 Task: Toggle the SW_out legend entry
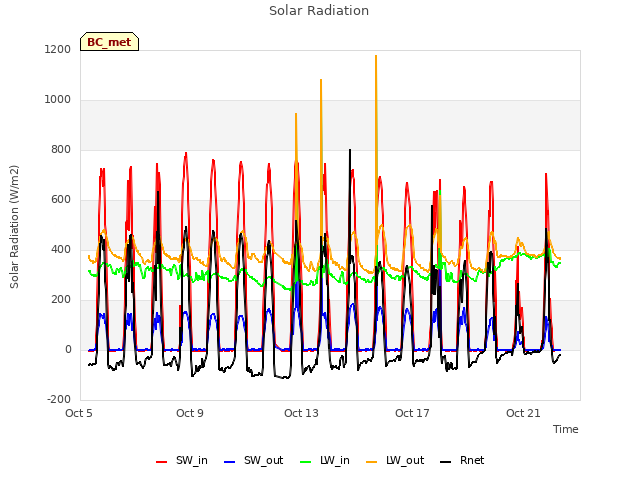point(253,461)
